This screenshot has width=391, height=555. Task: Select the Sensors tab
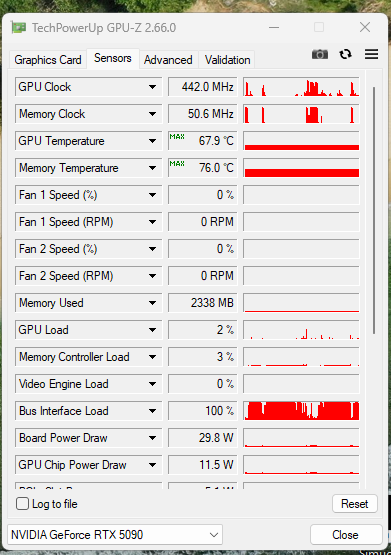113,58
